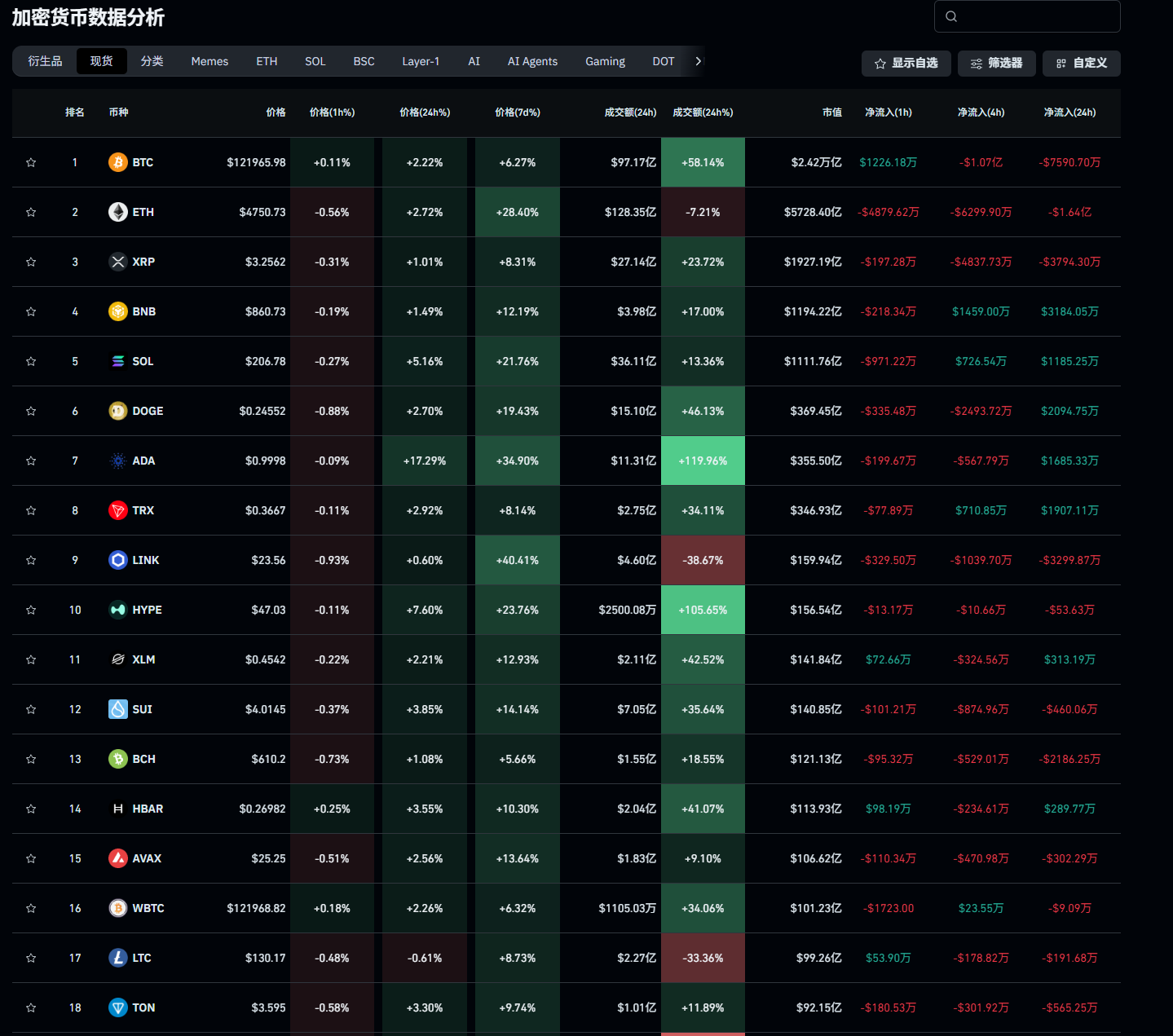
Task: Click the DOGE coin name
Action: click(148, 411)
